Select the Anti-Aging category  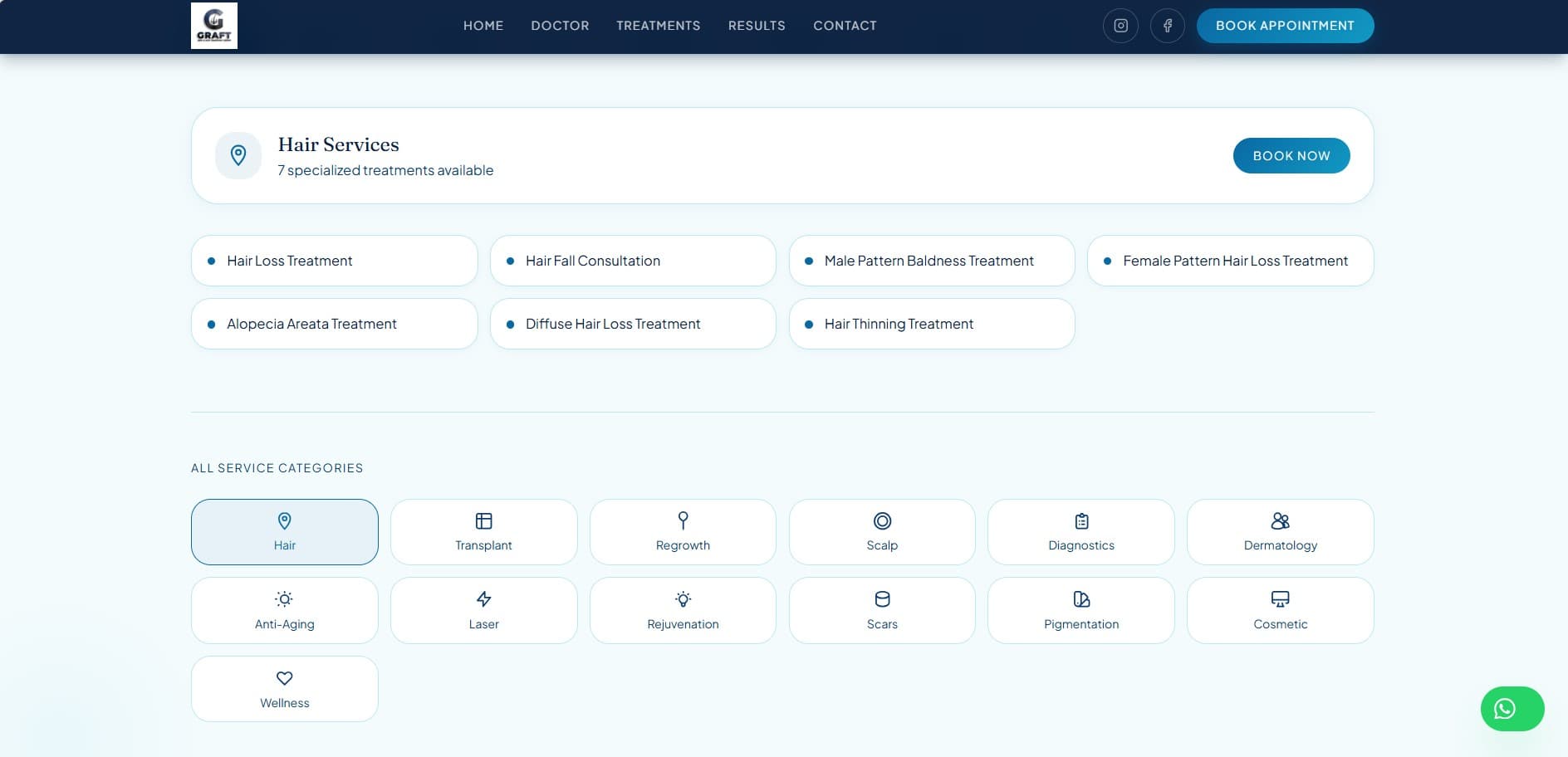[x=285, y=611]
